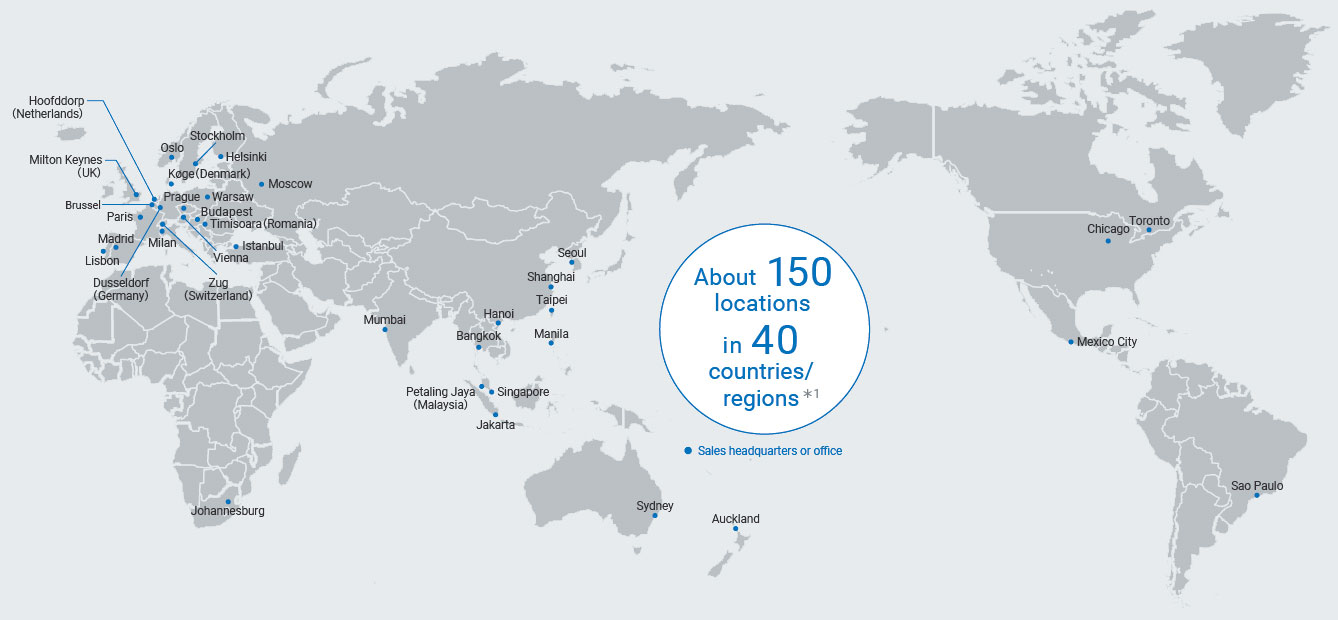Select the Chicago office marker dot
This screenshot has width=1338, height=620.
(1108, 240)
